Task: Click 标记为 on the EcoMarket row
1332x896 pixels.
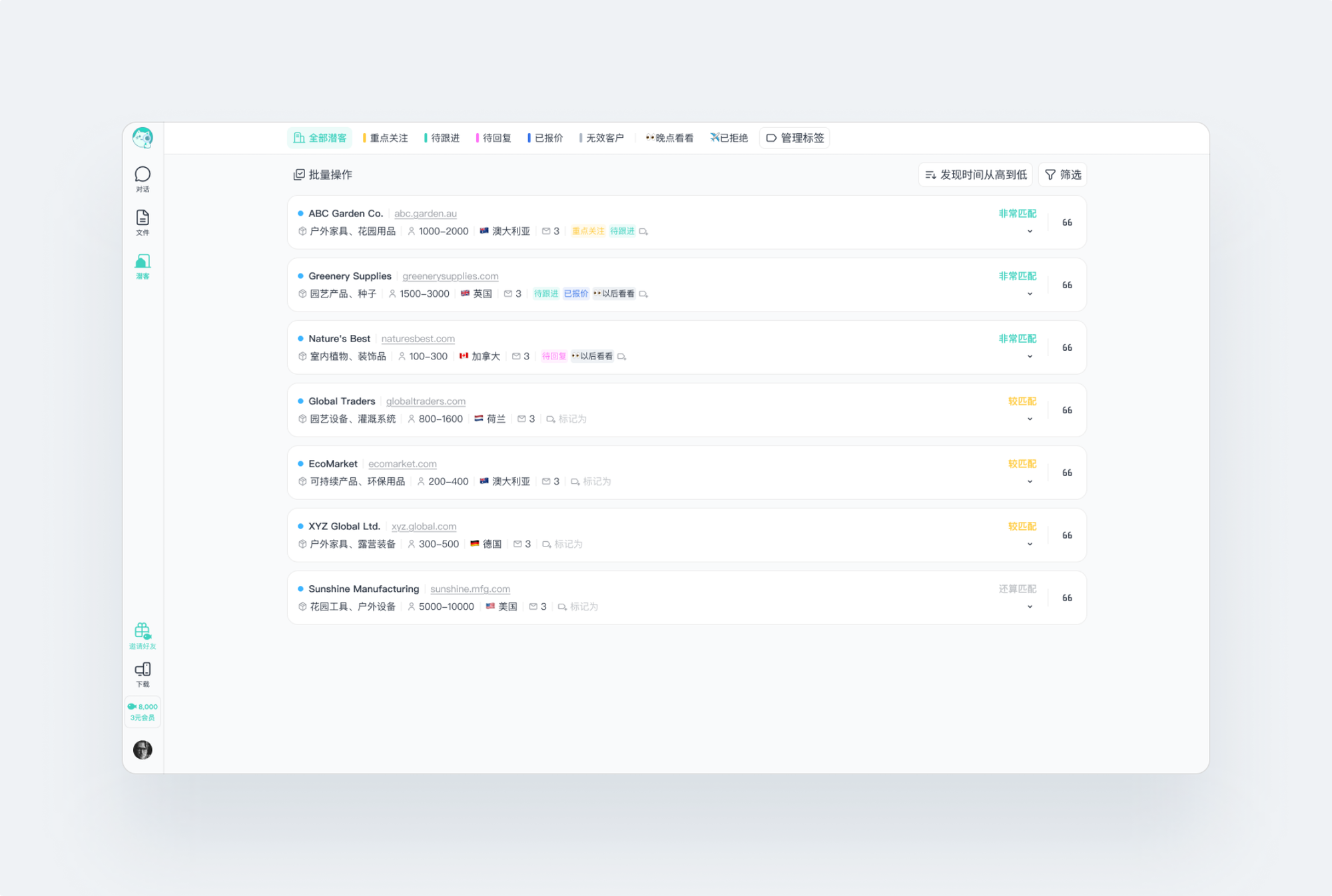Action: (x=591, y=482)
